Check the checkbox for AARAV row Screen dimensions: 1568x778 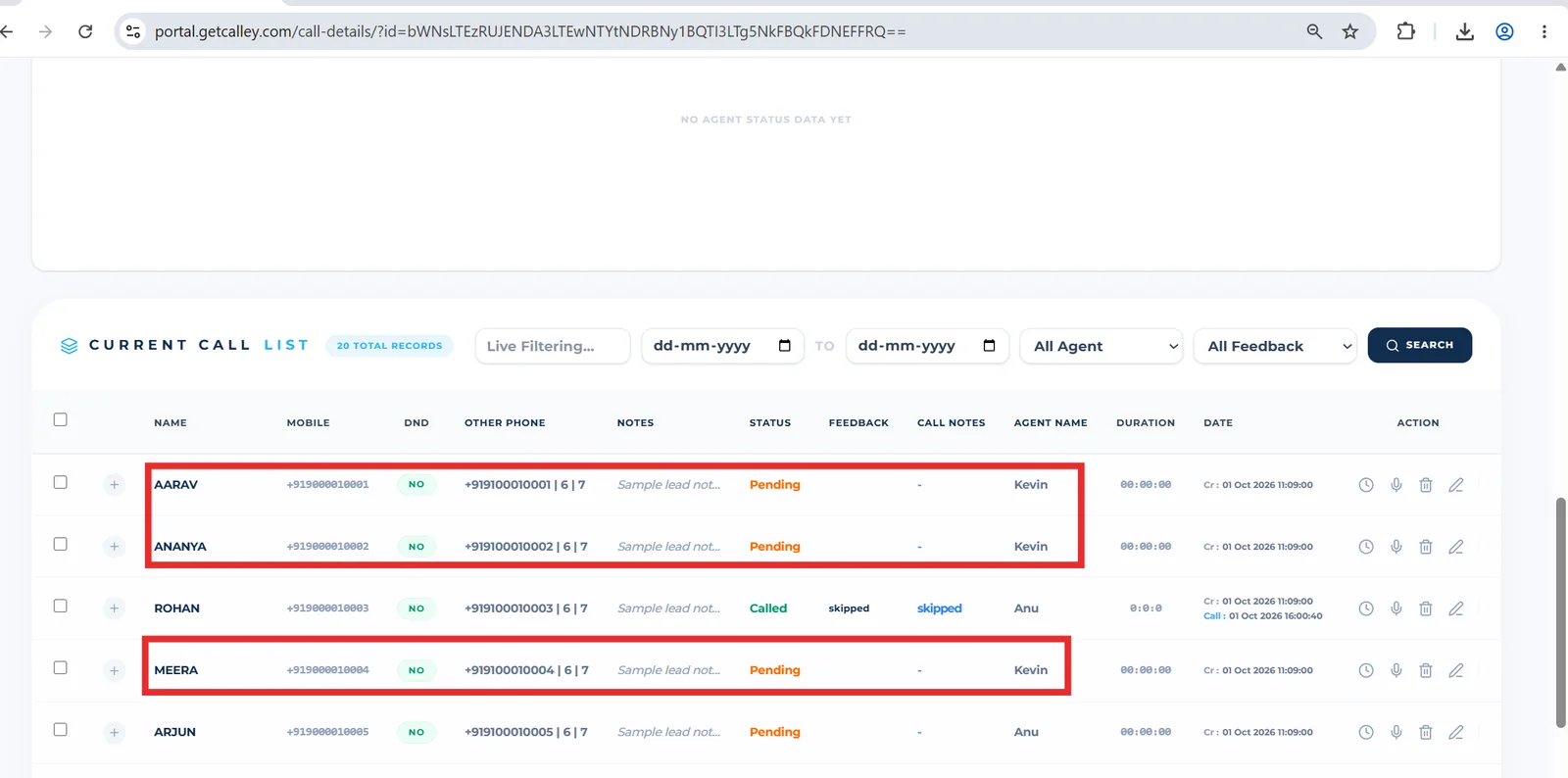pyautogui.click(x=61, y=482)
